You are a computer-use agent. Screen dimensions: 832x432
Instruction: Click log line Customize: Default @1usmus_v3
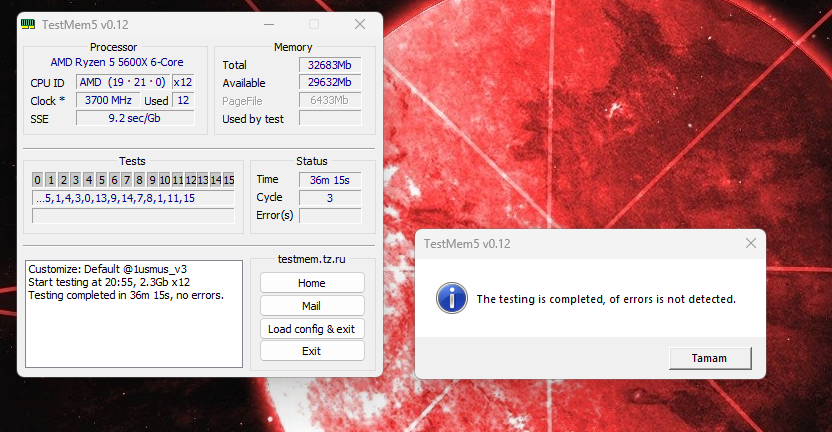(108, 269)
